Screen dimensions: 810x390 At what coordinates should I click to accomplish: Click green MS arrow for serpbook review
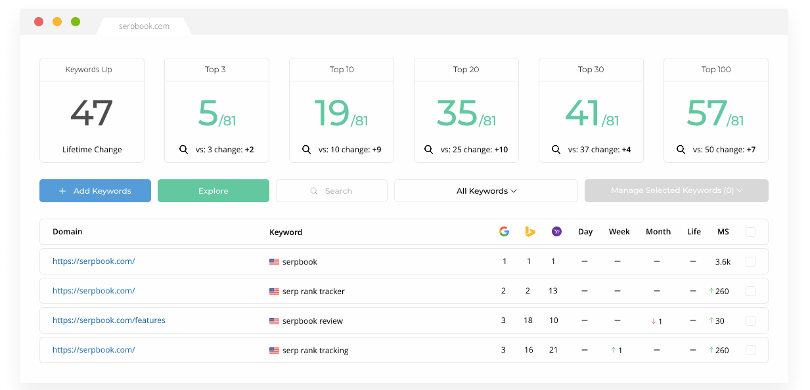711,321
